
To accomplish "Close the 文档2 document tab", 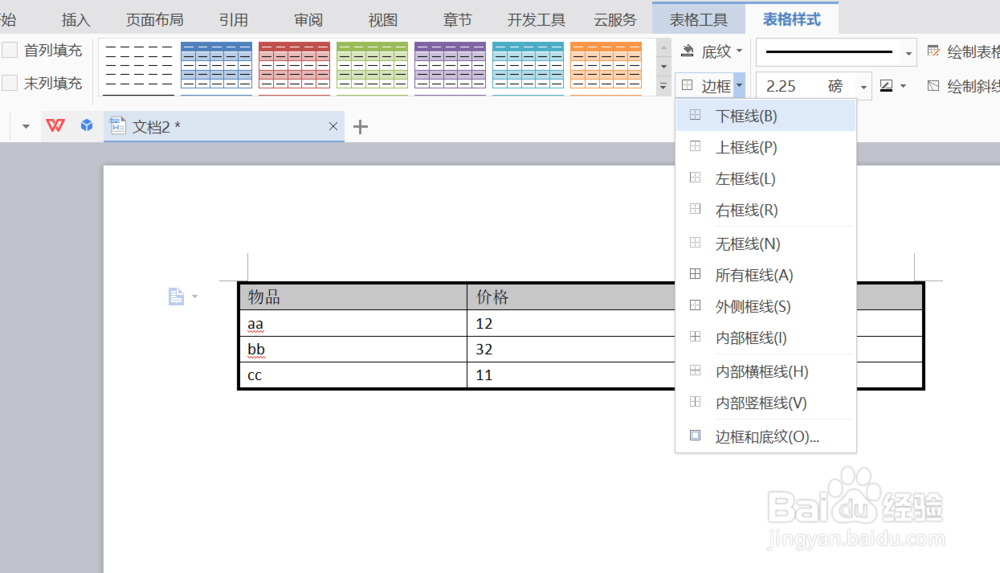I will coord(333,126).
